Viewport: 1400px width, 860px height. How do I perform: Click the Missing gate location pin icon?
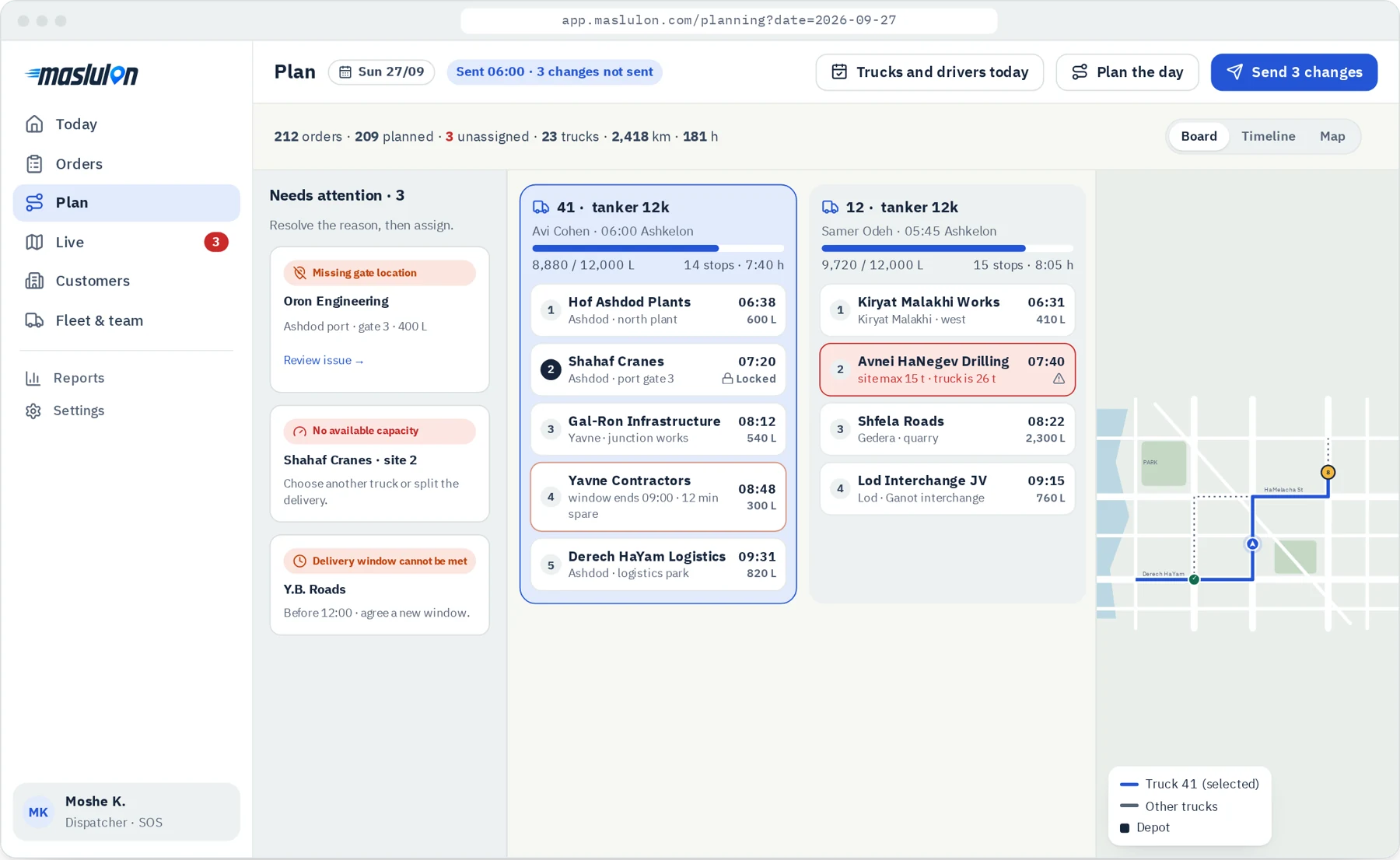point(299,273)
